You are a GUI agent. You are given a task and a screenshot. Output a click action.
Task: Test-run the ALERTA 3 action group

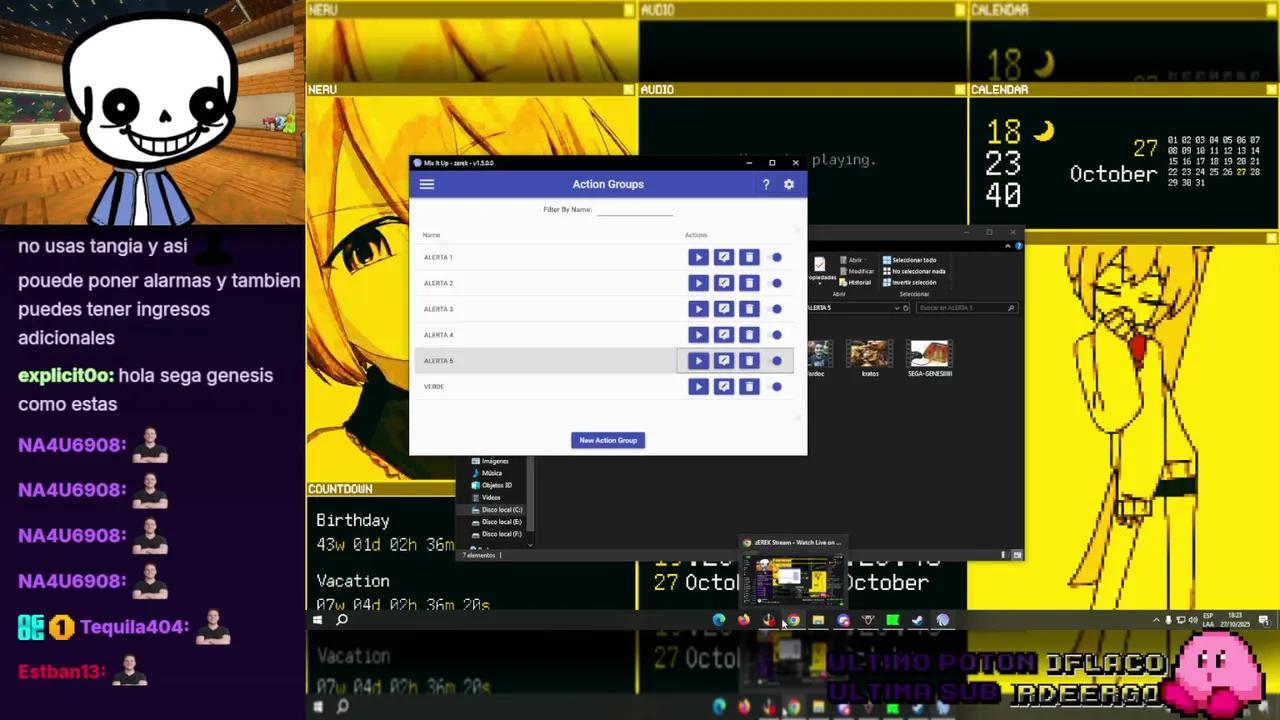(698, 309)
